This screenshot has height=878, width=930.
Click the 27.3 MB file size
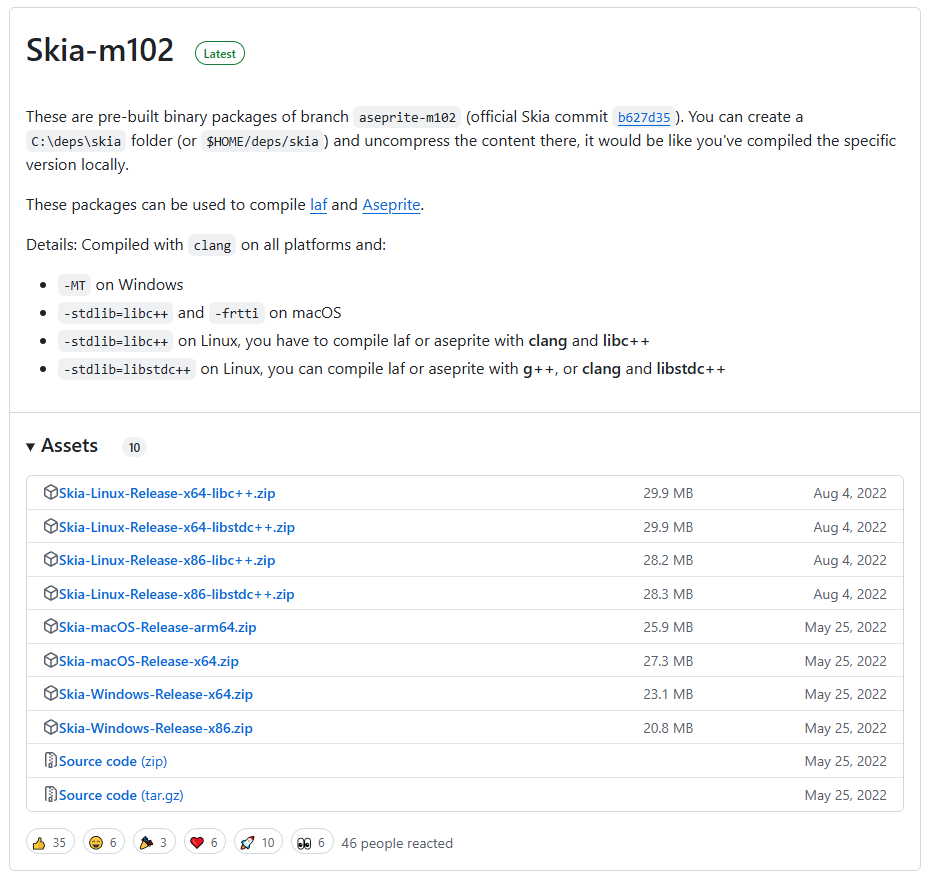[x=668, y=661]
